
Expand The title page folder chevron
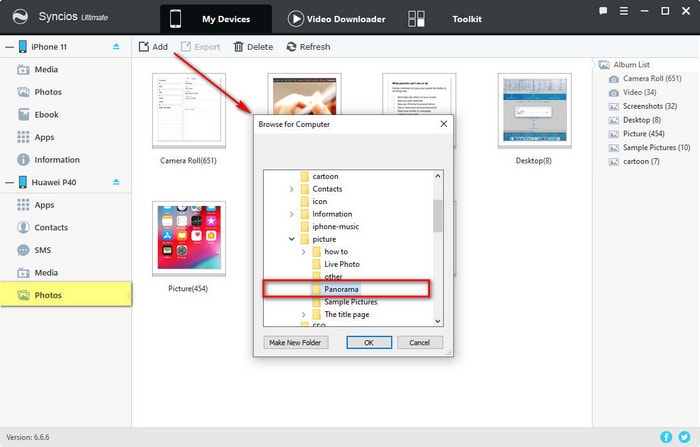point(304,315)
